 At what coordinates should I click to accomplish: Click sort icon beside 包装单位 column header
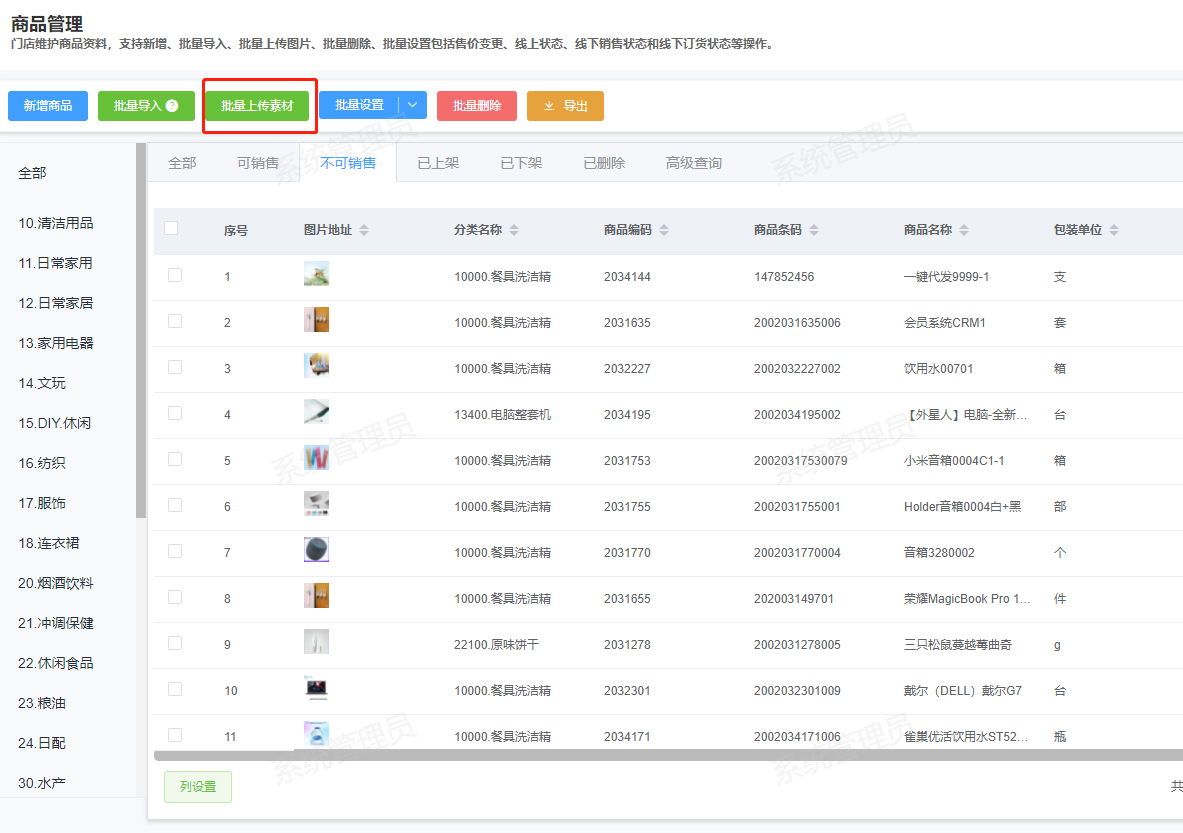click(x=1114, y=230)
